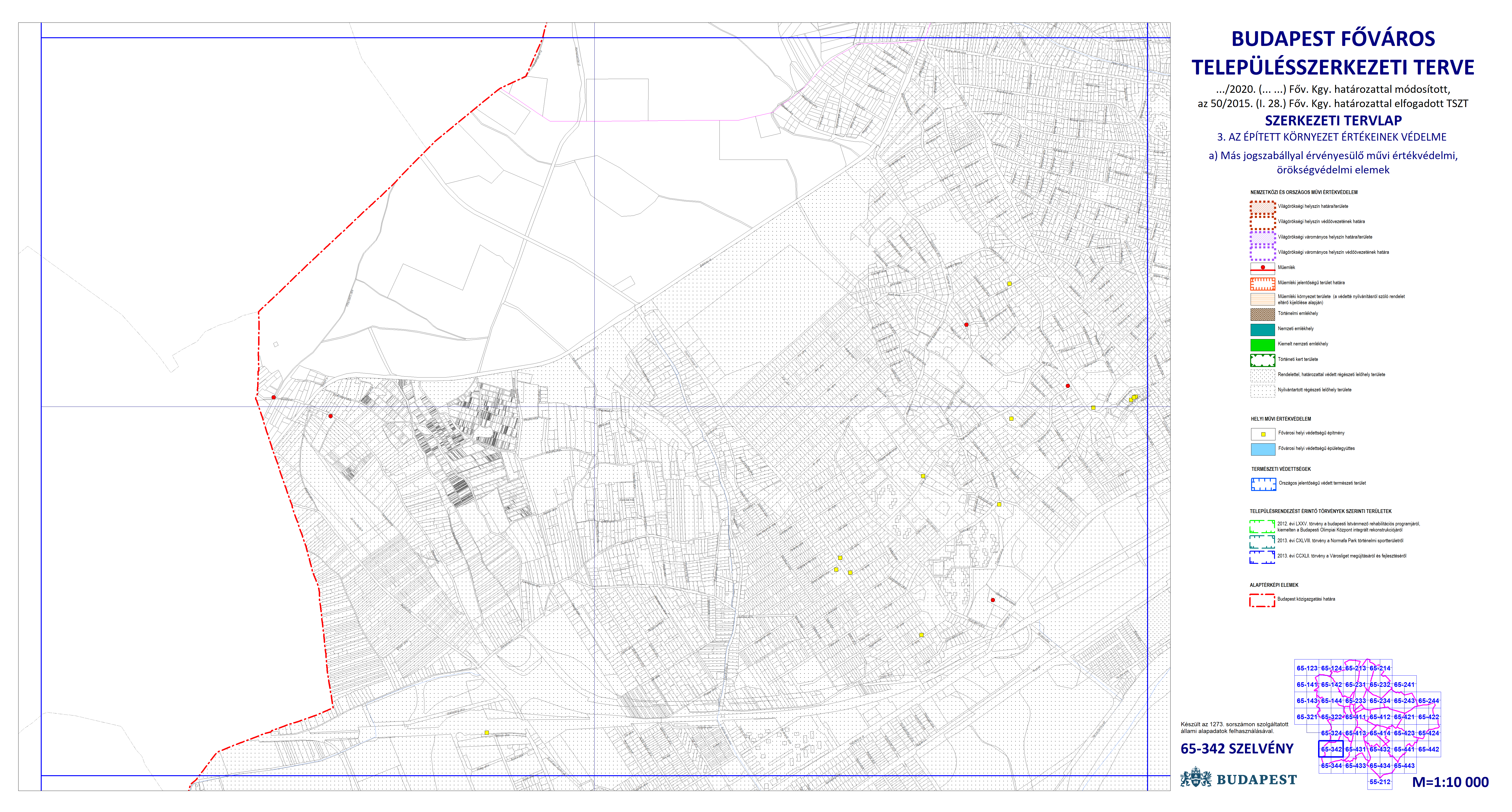Select the 65-344 index map cell
This screenshot has height=812, width=1512.
tap(1331, 766)
